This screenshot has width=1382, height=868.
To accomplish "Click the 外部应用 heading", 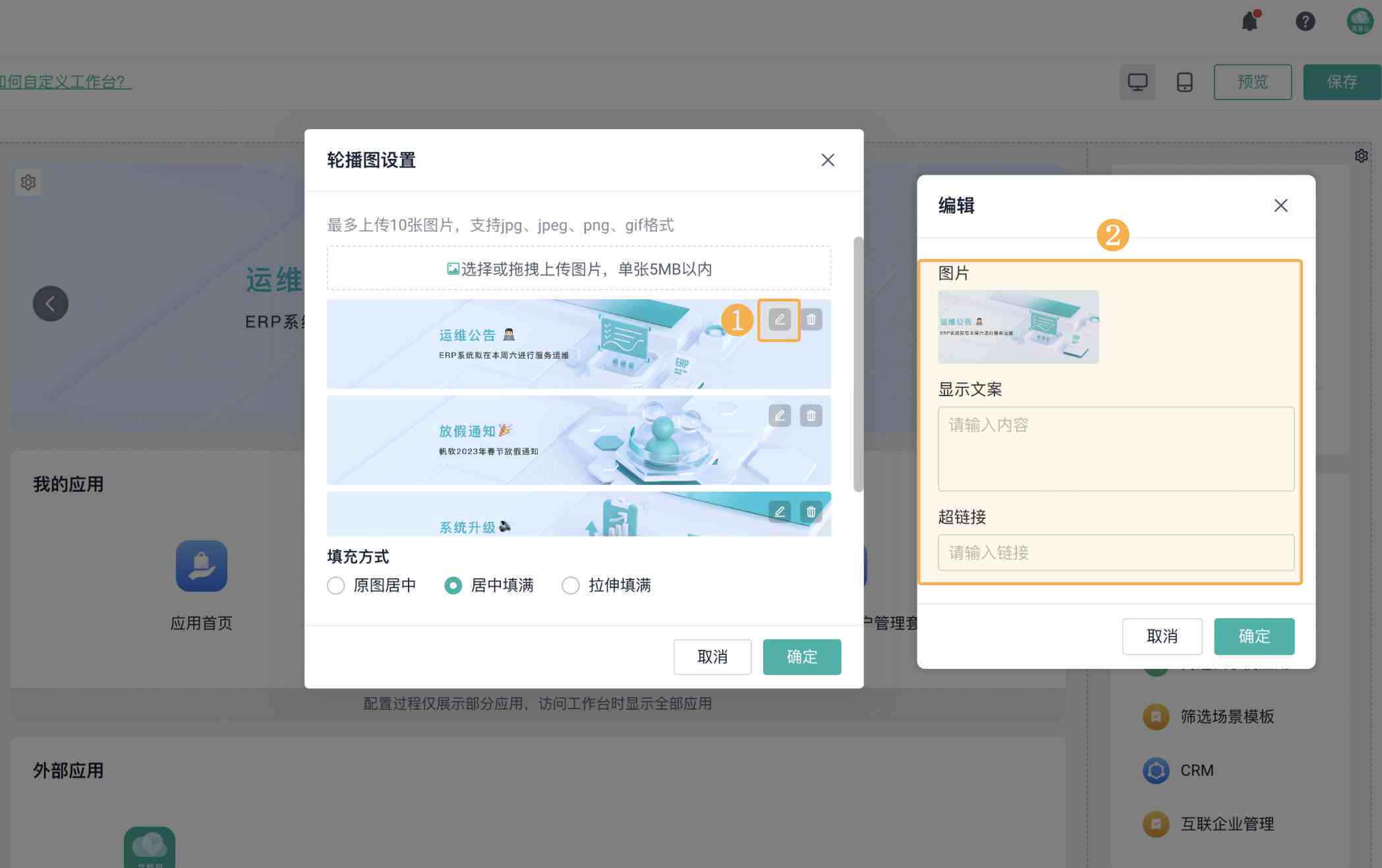I will click(69, 770).
